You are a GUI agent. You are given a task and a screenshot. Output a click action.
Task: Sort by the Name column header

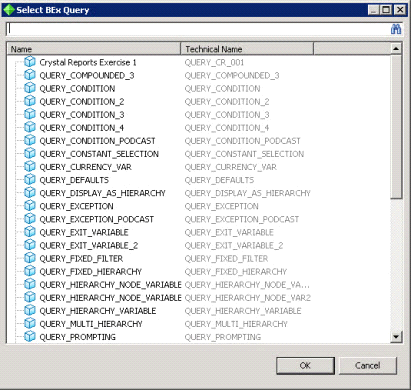coord(94,49)
